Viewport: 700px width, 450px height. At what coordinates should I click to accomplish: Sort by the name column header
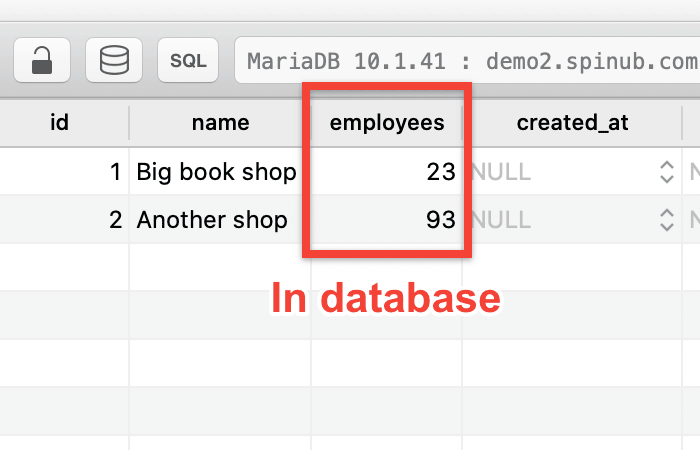pos(220,123)
